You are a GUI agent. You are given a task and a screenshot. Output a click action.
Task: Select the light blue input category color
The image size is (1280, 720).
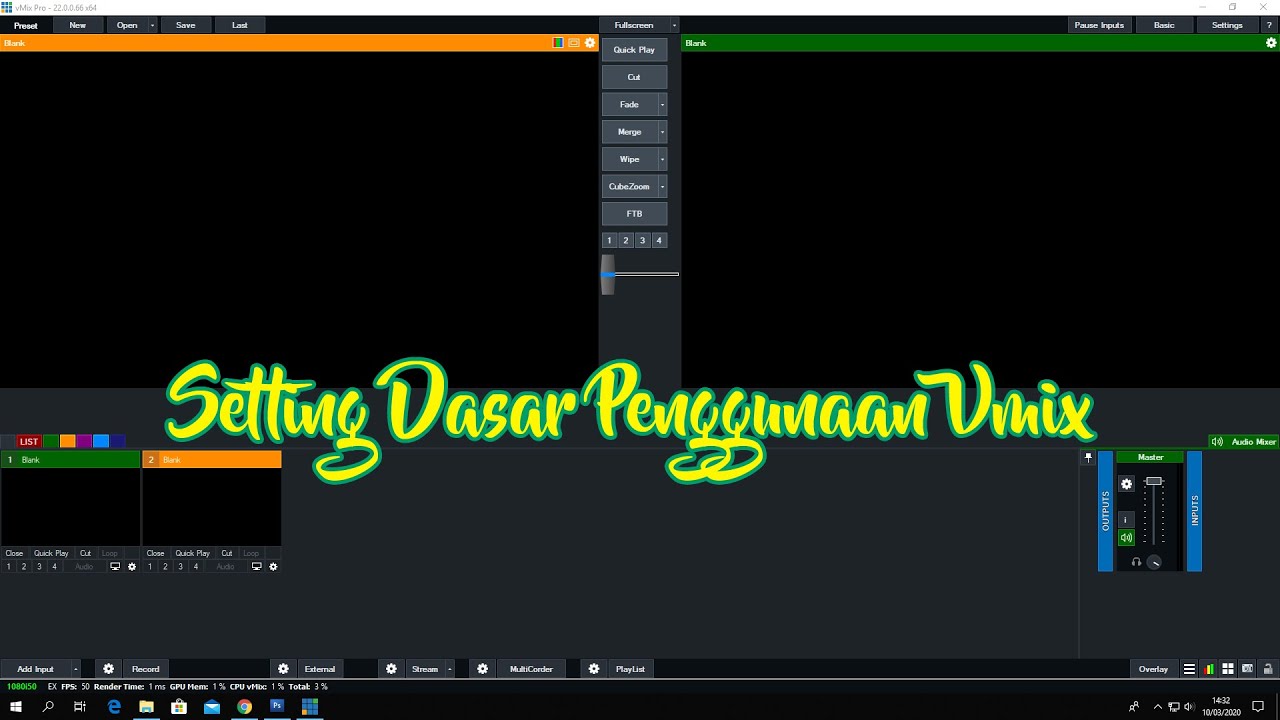101,441
